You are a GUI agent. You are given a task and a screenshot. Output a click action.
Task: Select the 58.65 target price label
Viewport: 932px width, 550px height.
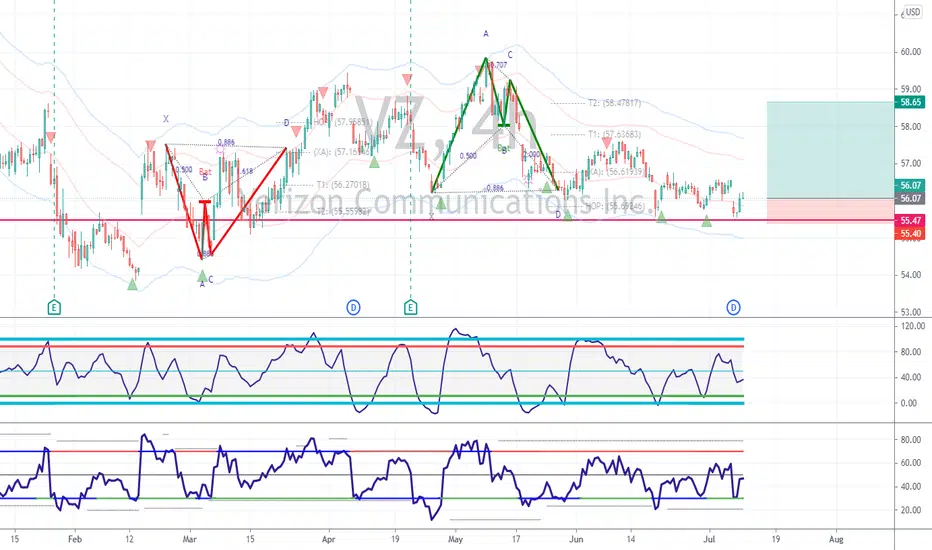point(910,102)
